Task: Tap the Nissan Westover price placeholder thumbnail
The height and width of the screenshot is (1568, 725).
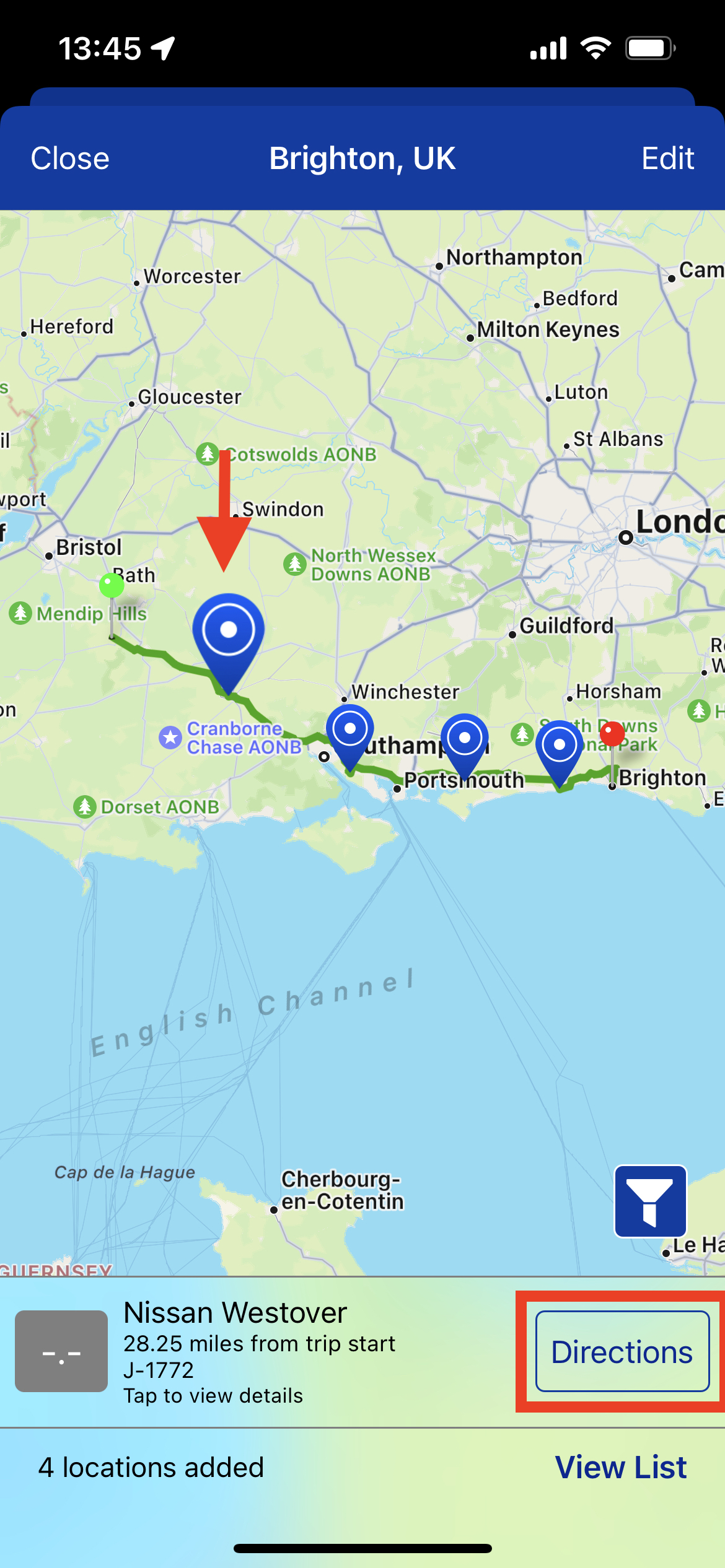Action: click(x=61, y=1351)
